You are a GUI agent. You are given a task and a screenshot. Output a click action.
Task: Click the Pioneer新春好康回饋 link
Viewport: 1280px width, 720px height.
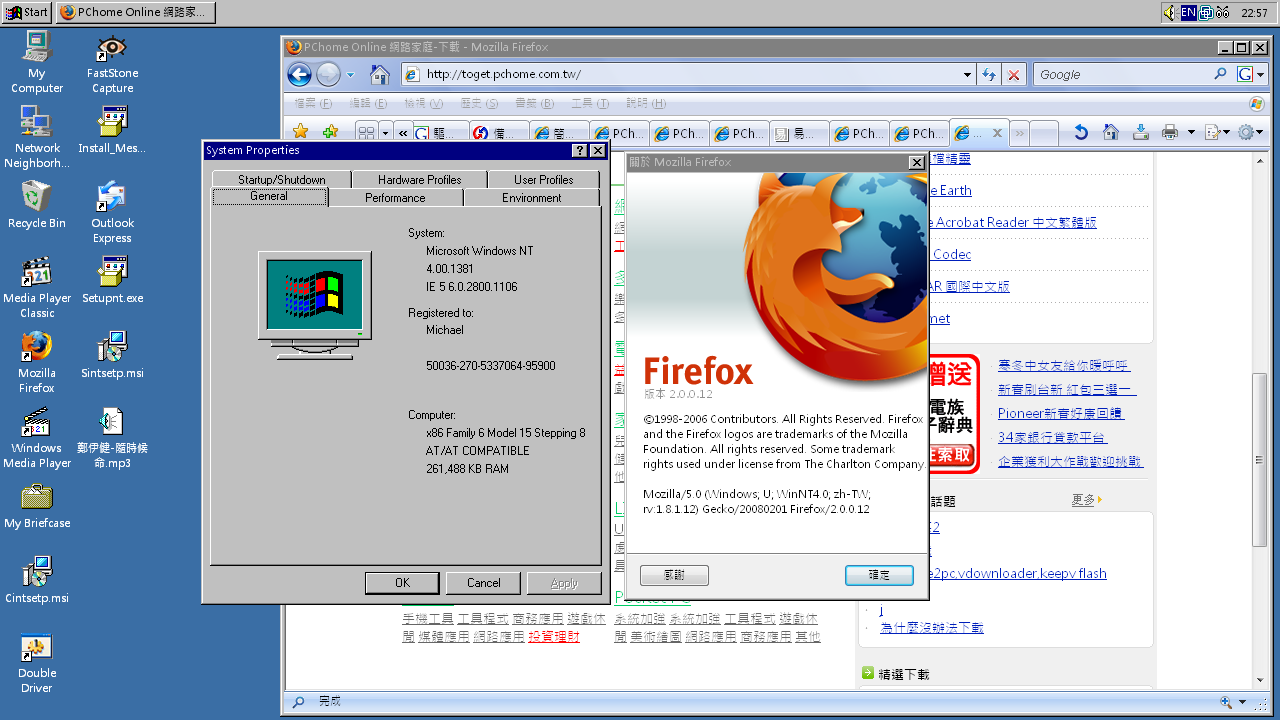coord(1060,413)
